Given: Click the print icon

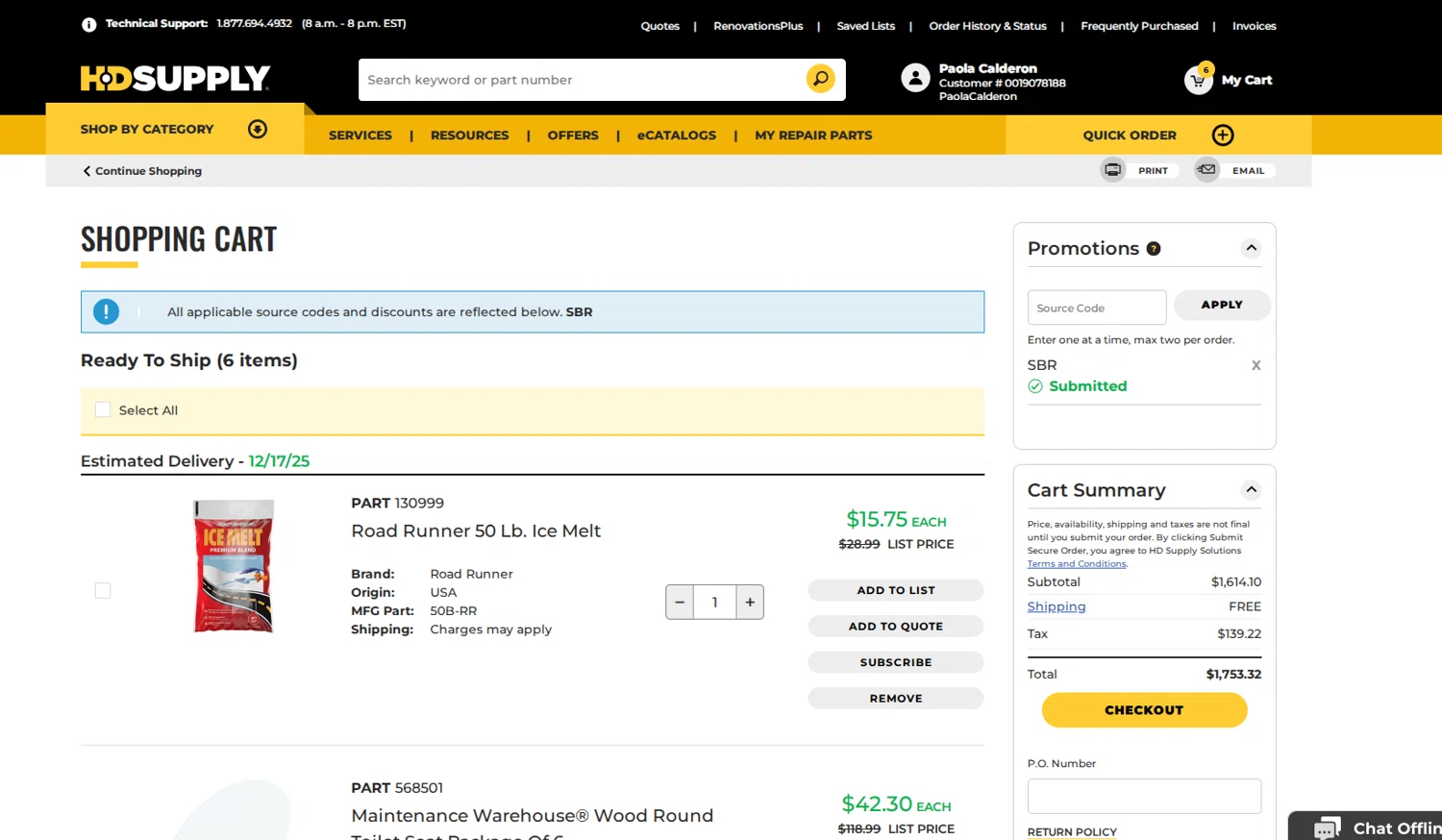Looking at the screenshot, I should coord(1112,170).
